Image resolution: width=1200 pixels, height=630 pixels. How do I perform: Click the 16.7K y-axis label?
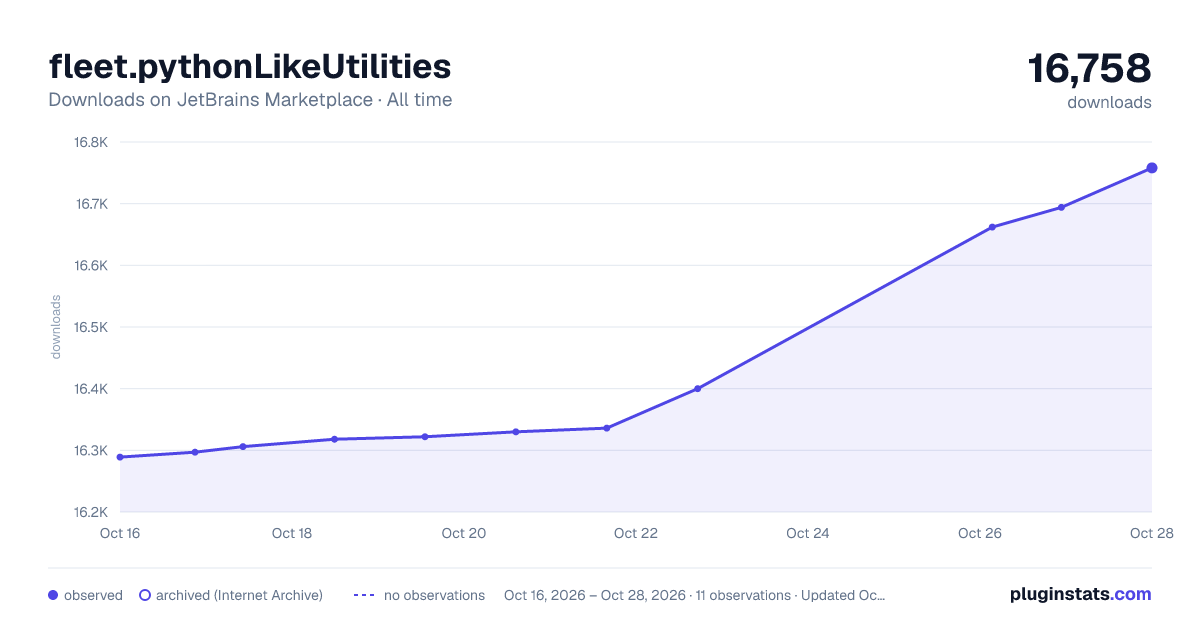(x=91, y=204)
